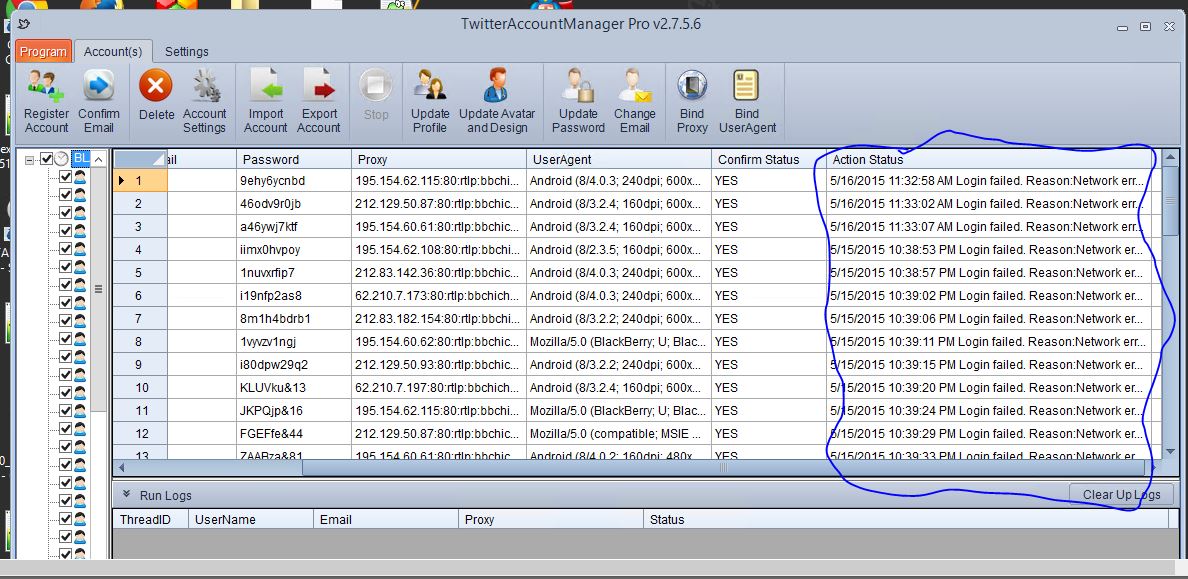The width and height of the screenshot is (1188, 579).
Task: Click the Change Email icon
Action: (634, 86)
